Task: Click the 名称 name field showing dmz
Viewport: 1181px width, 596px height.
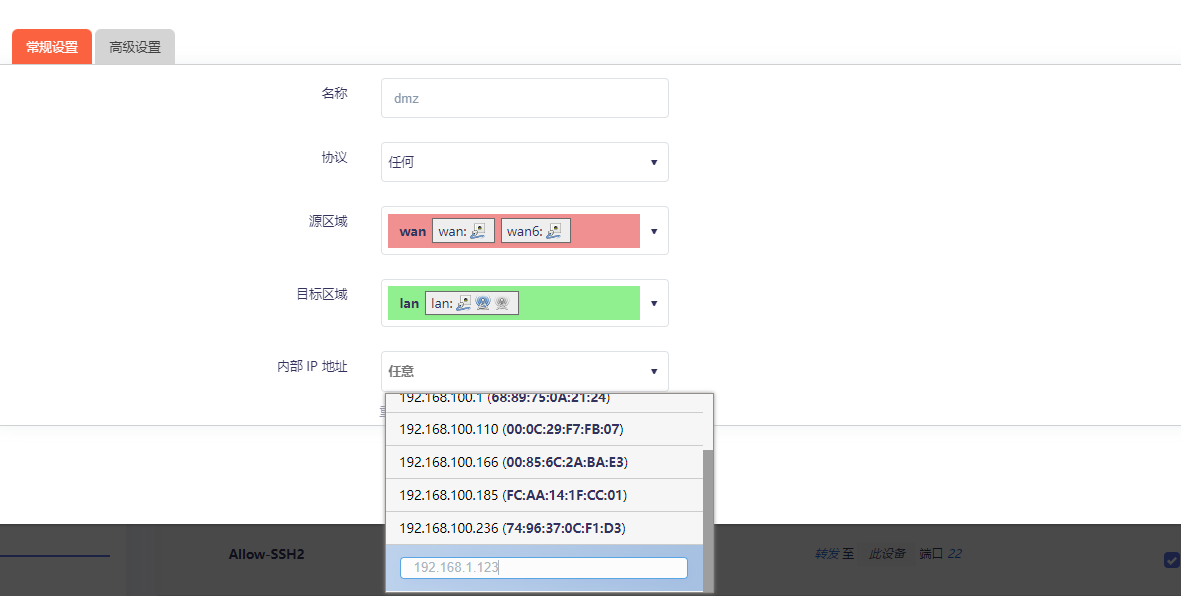Action: tap(524, 98)
